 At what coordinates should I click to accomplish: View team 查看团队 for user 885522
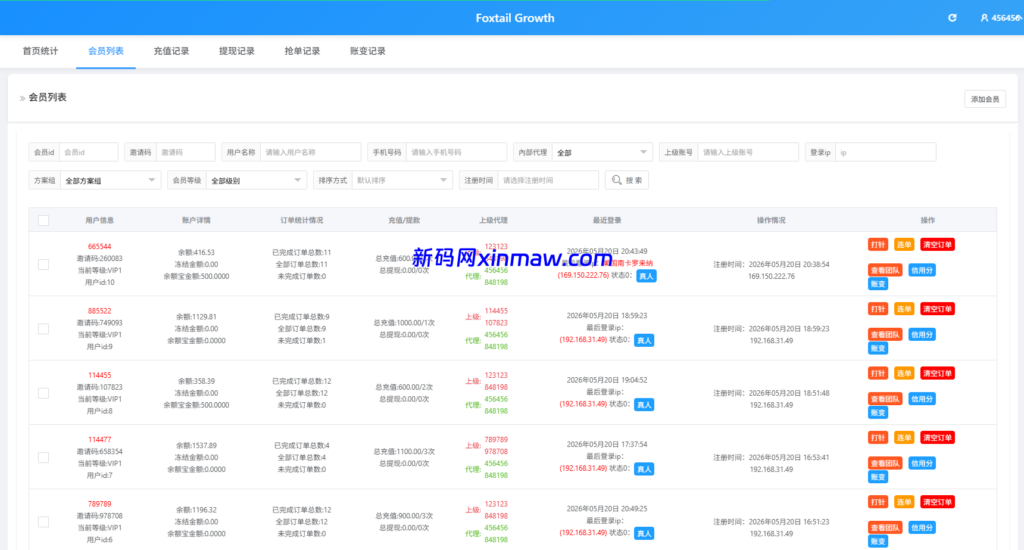tap(885, 334)
